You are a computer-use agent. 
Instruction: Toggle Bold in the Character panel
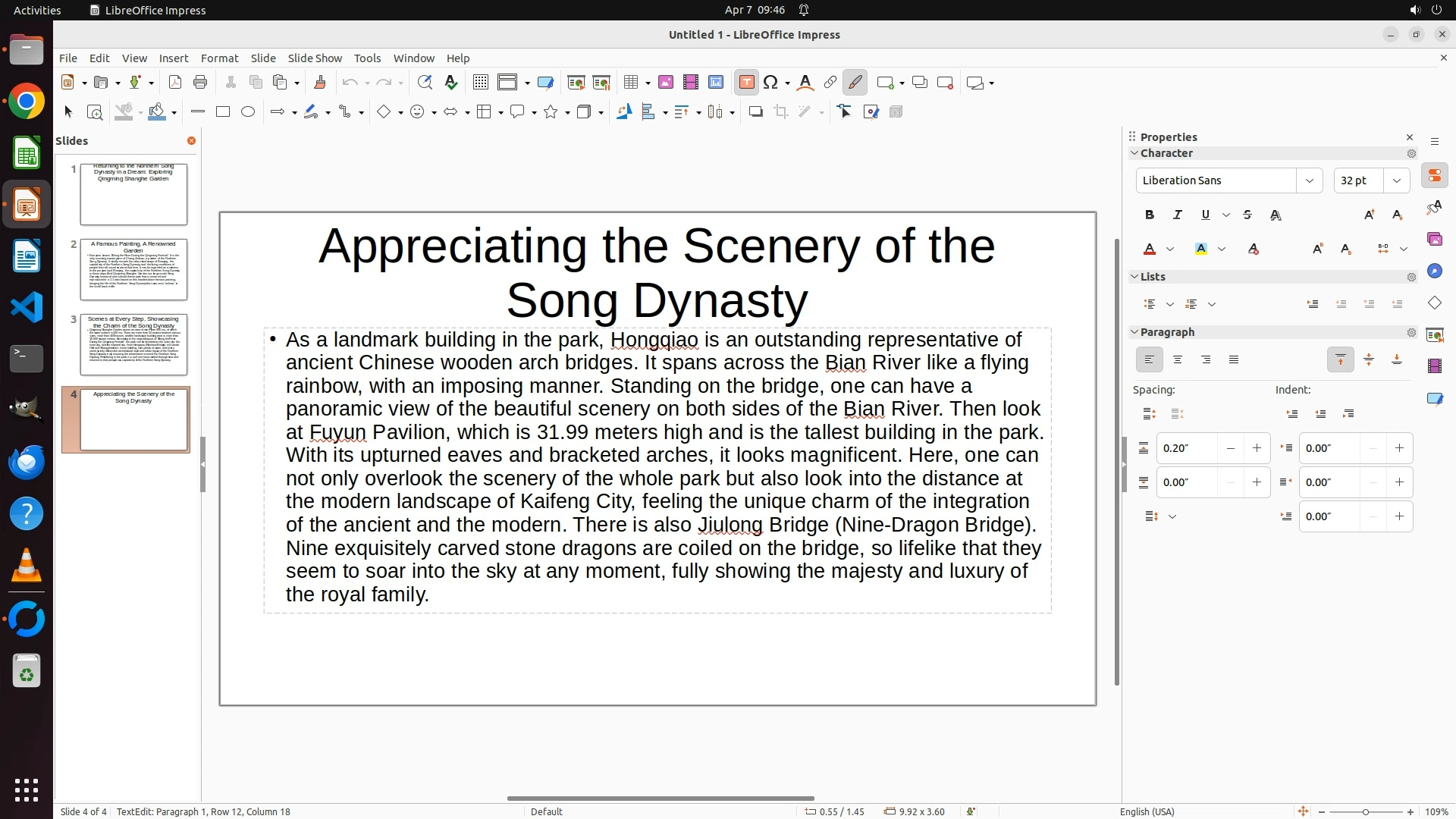(x=1150, y=215)
